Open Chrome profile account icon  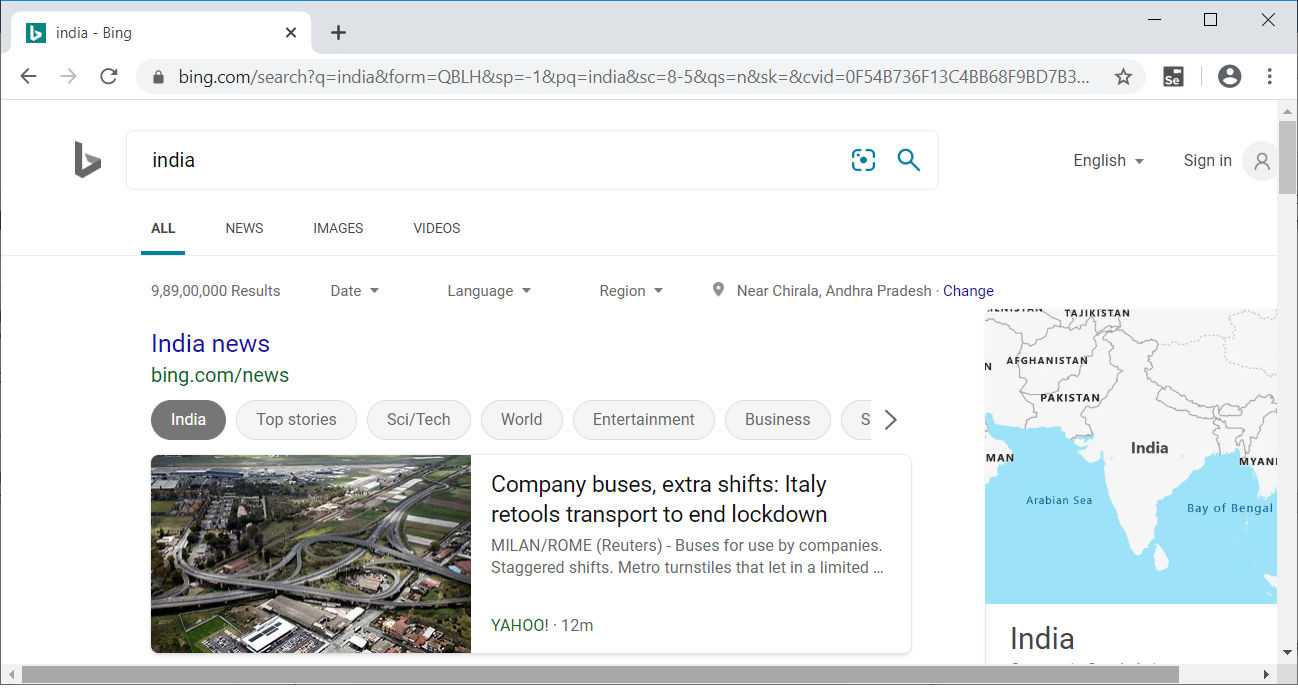point(1230,76)
